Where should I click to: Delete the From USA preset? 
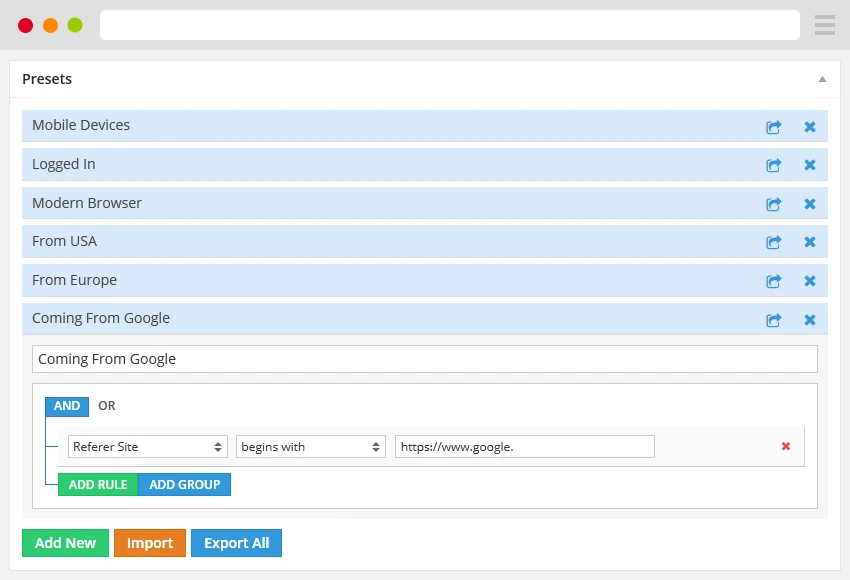[810, 242]
